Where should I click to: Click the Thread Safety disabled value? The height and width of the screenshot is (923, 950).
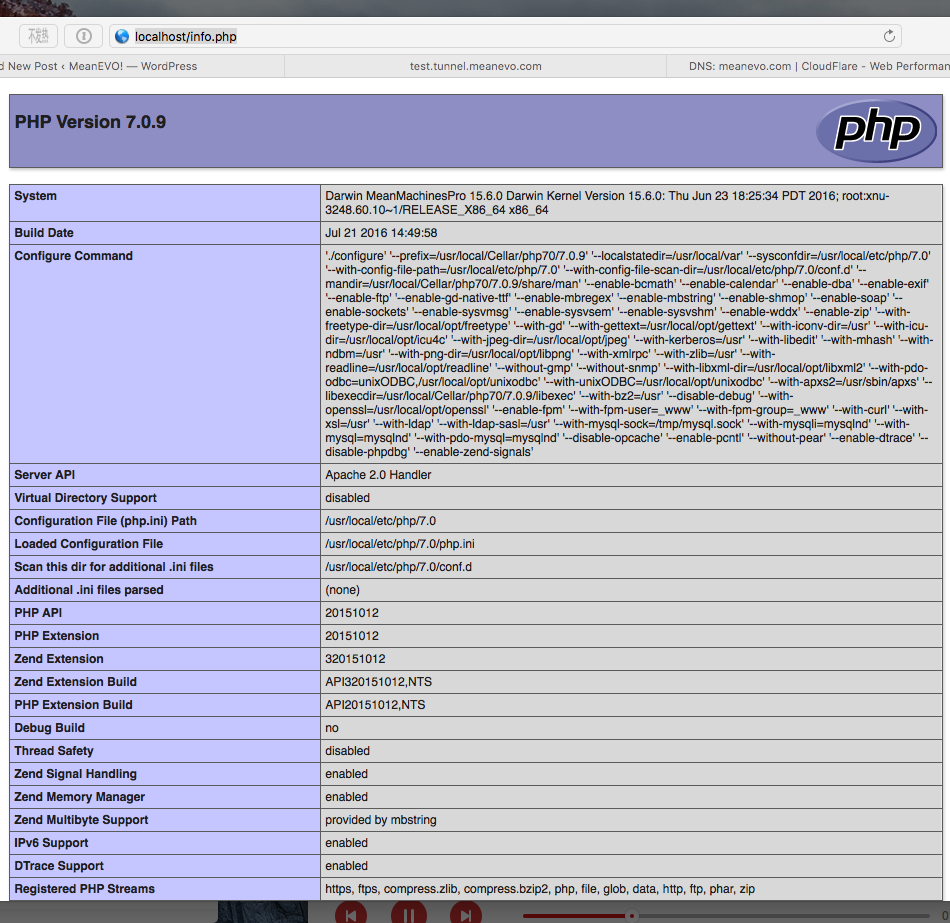tap(346, 750)
